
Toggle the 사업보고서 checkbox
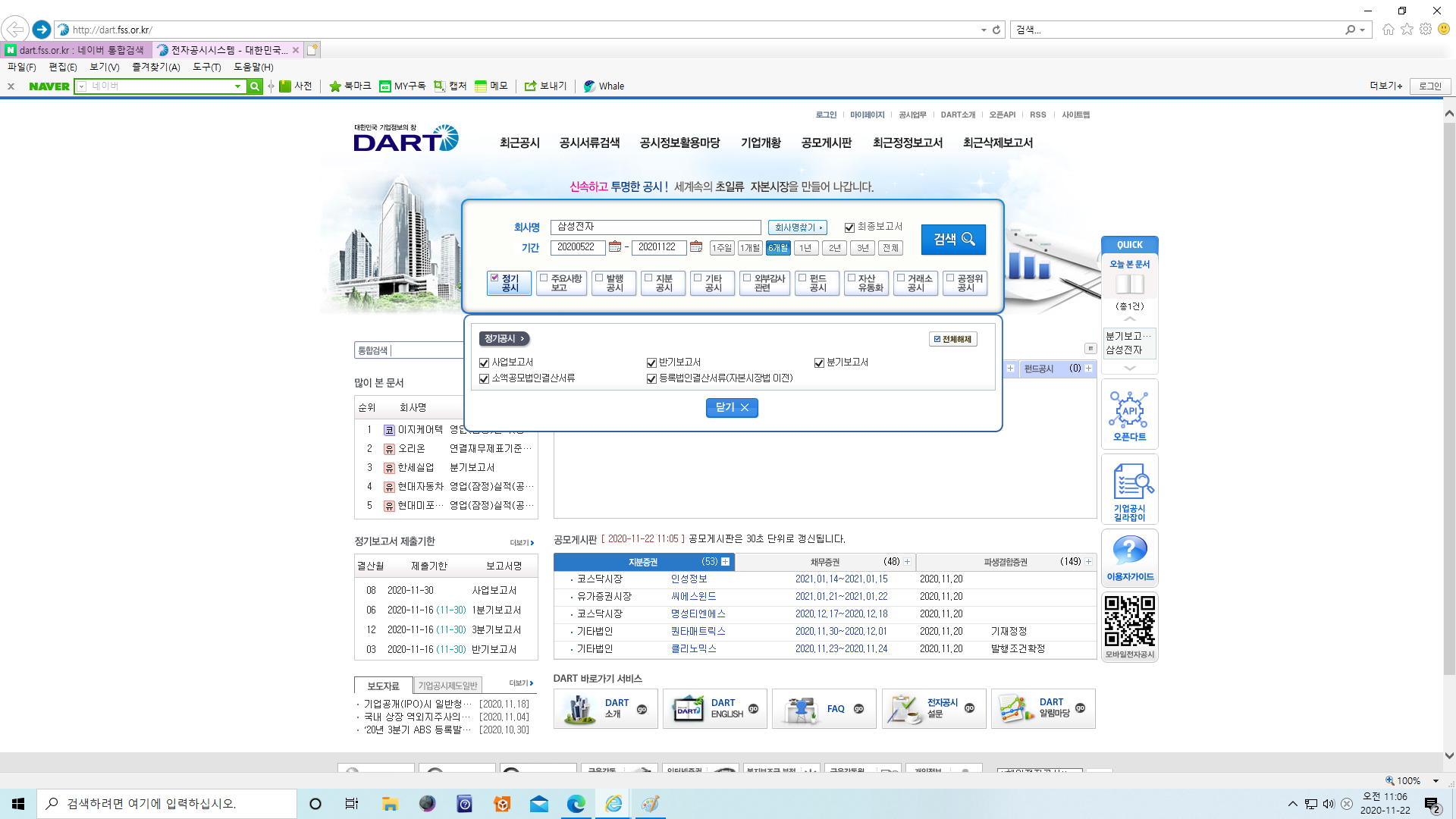pos(484,363)
